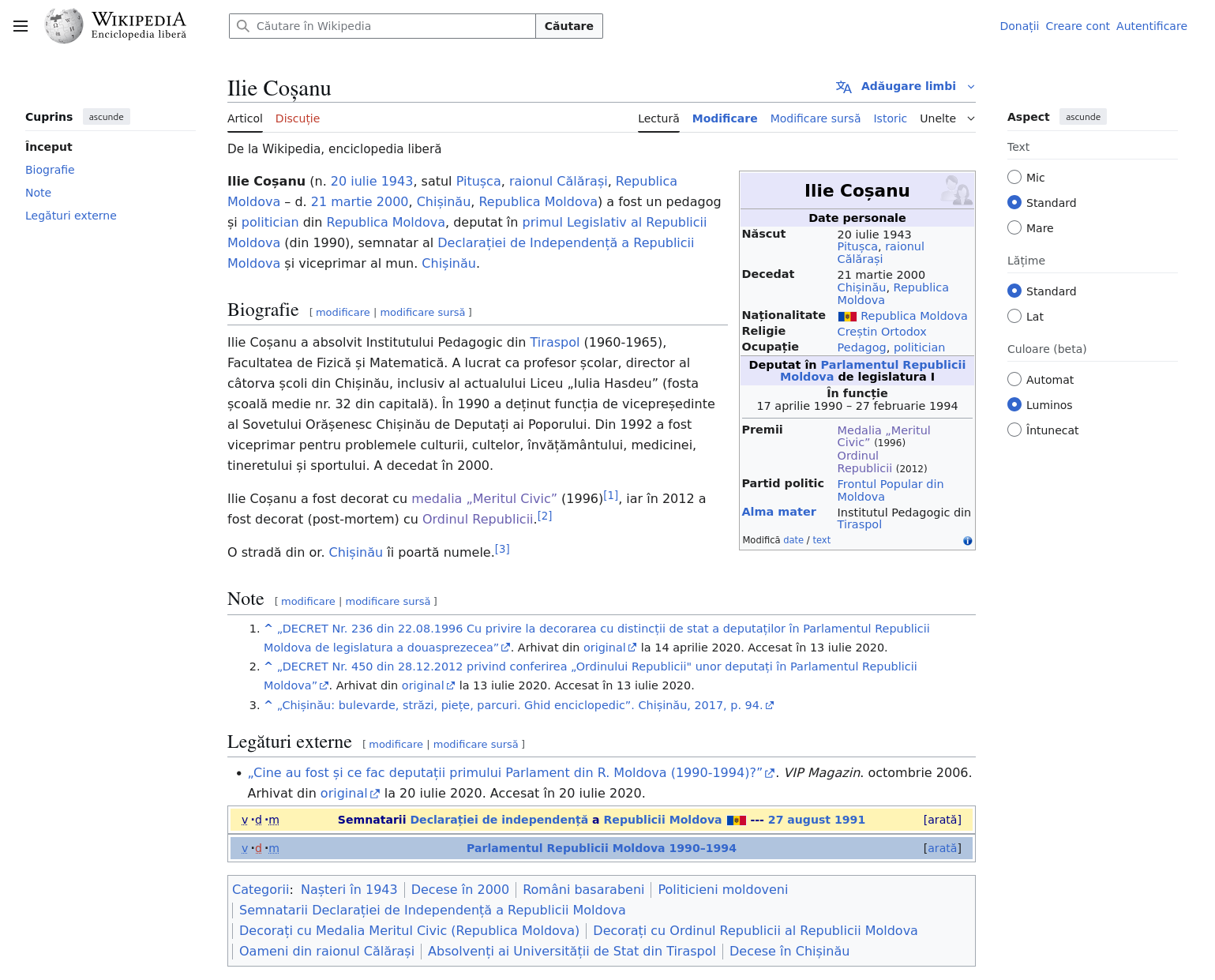Jump back via caret of note 3

pyautogui.click(x=268, y=705)
